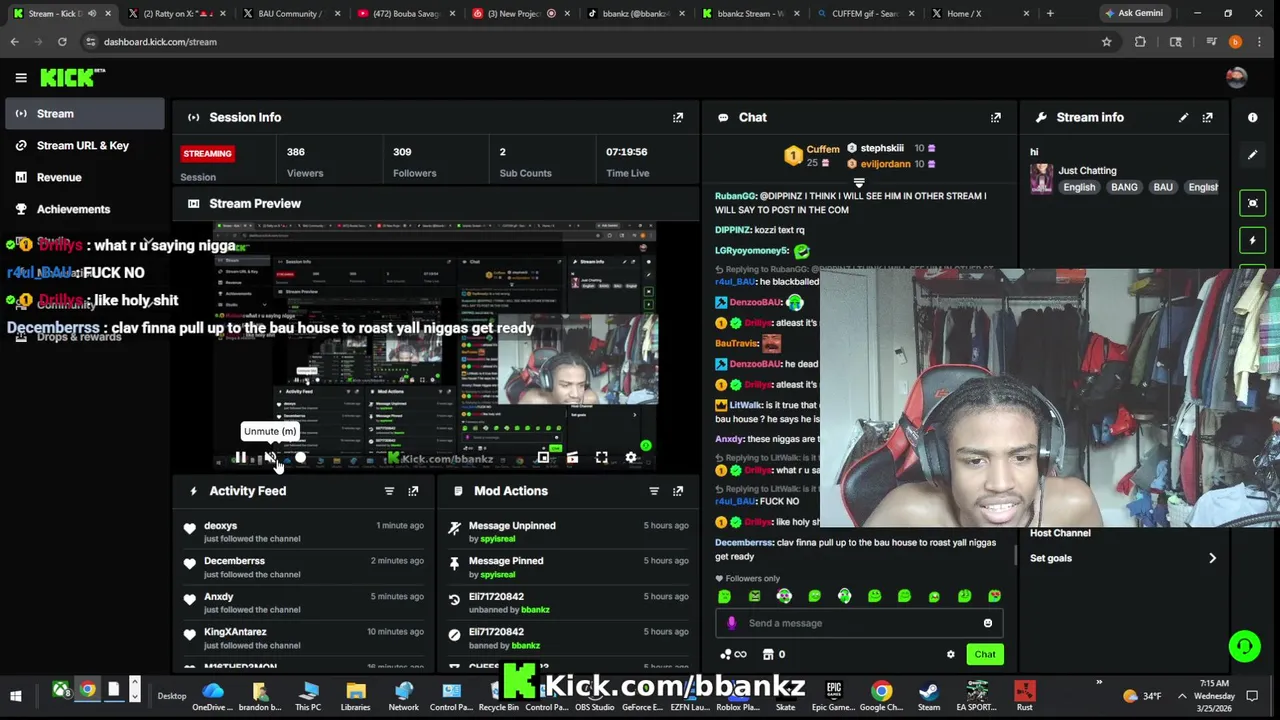Open the Achievements page
The image size is (1280, 720).
[x=85, y=209]
